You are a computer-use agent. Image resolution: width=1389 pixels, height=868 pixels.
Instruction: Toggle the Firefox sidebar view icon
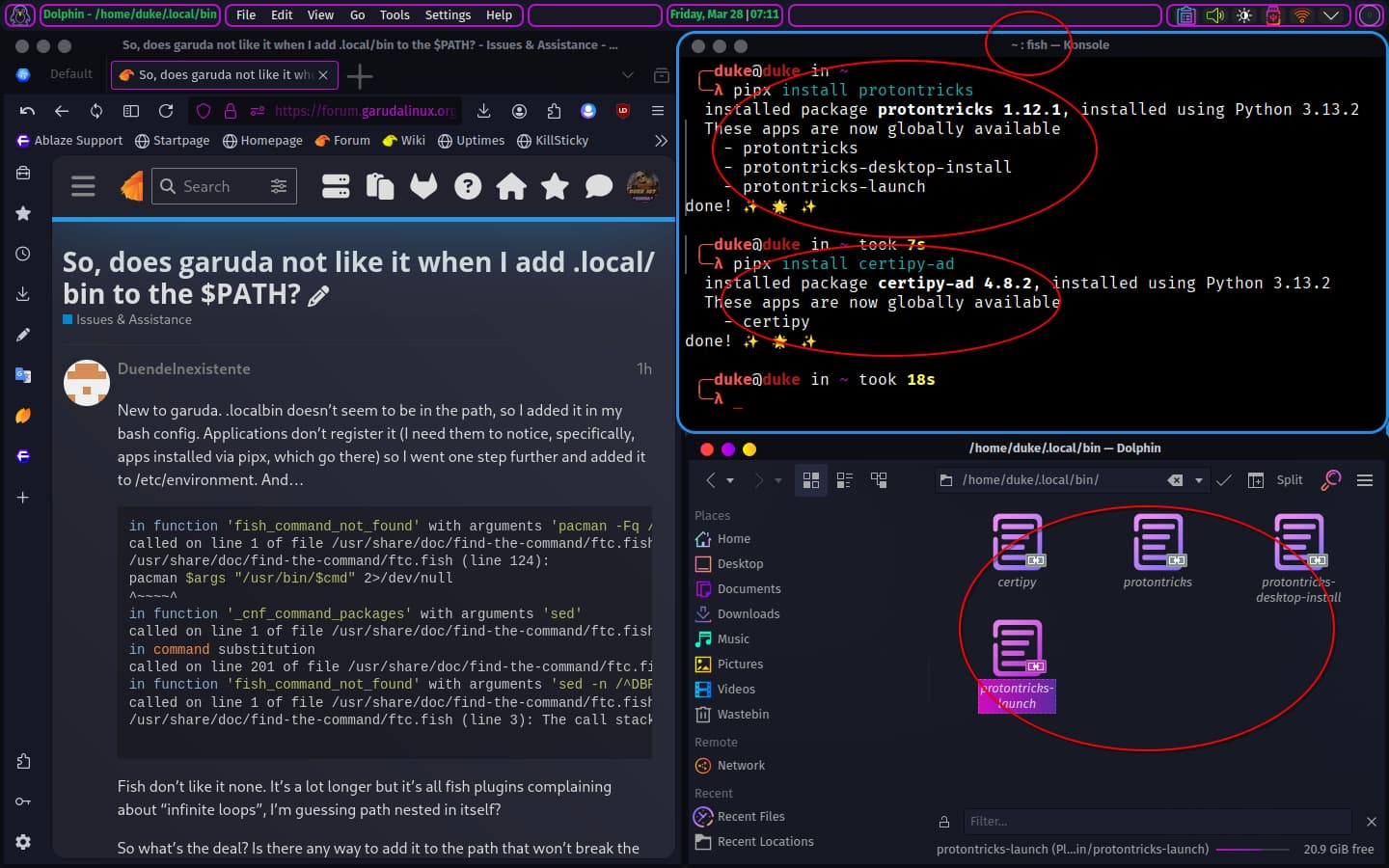pyautogui.click(x=131, y=111)
